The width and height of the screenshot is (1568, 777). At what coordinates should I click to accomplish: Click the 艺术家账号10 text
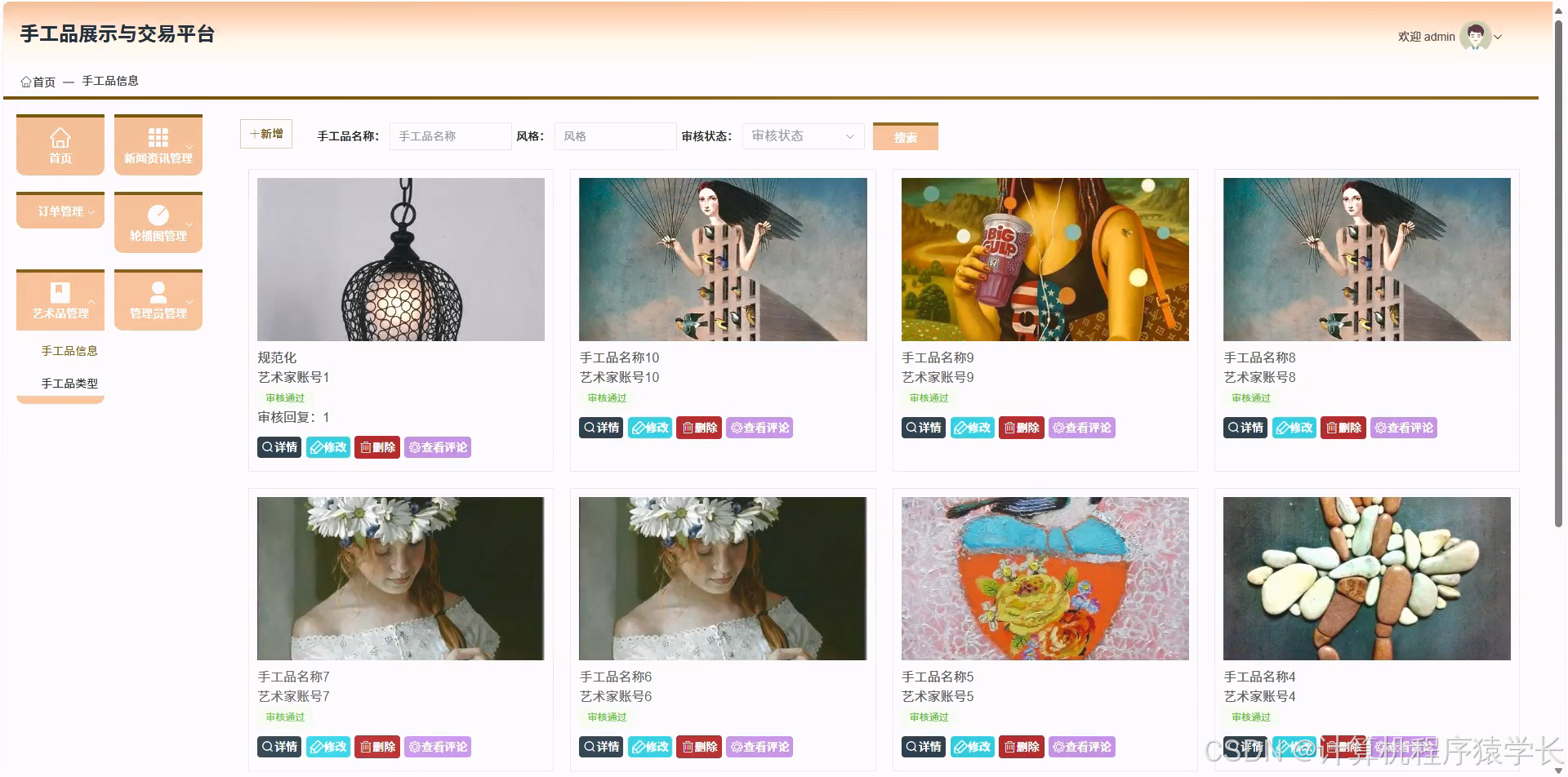coord(619,377)
